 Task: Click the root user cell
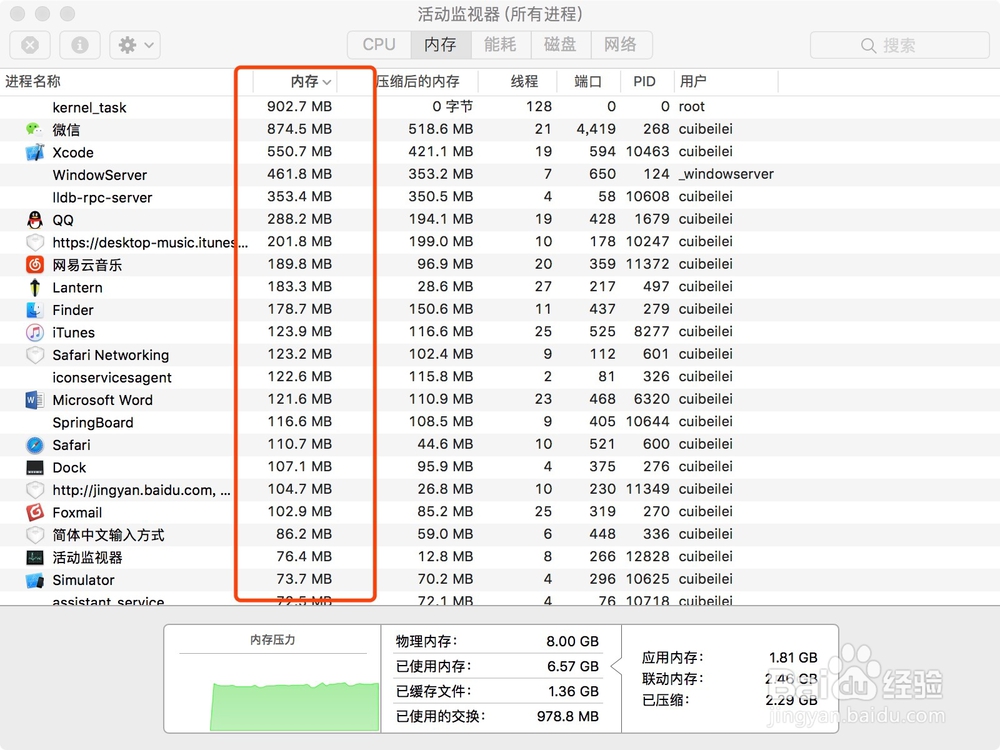(x=691, y=107)
